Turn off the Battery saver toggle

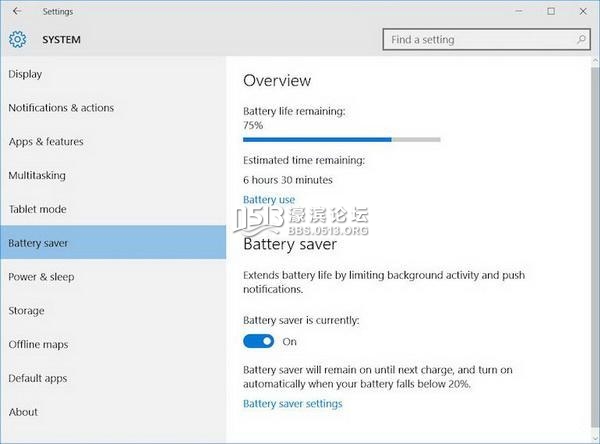tap(258, 341)
